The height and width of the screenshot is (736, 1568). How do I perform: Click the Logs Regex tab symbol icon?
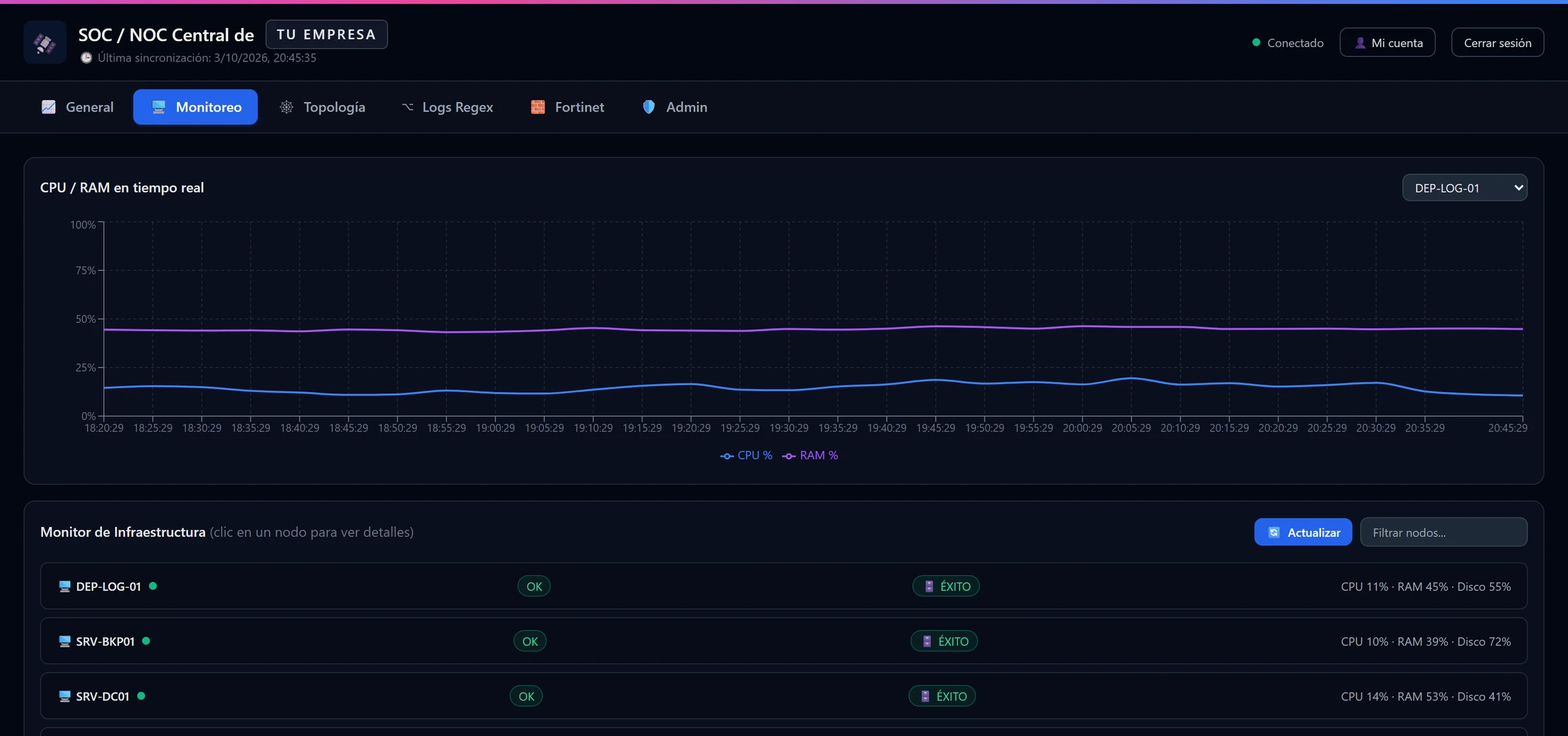tap(408, 107)
